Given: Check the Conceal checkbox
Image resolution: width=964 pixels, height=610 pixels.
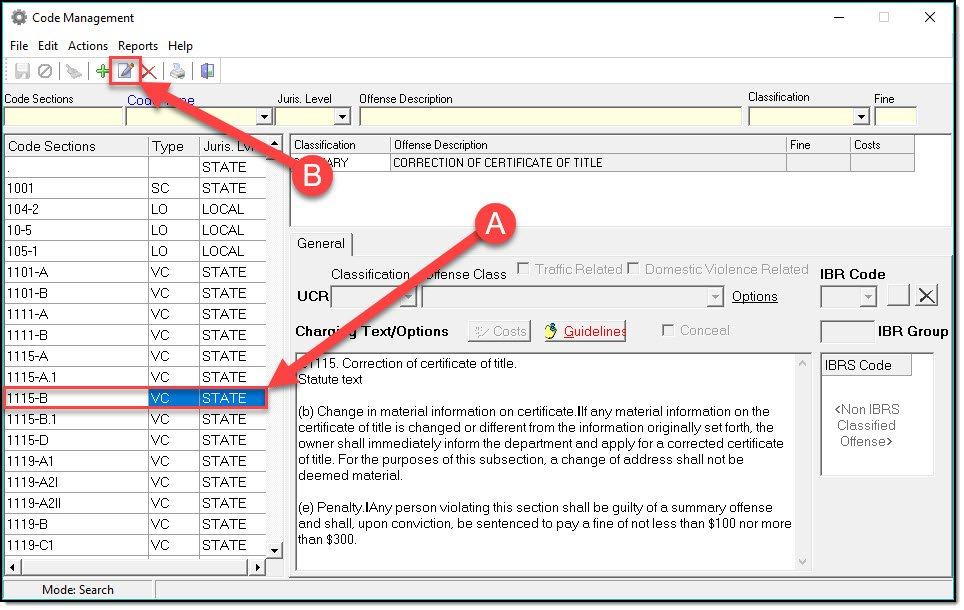Looking at the screenshot, I should tap(668, 331).
